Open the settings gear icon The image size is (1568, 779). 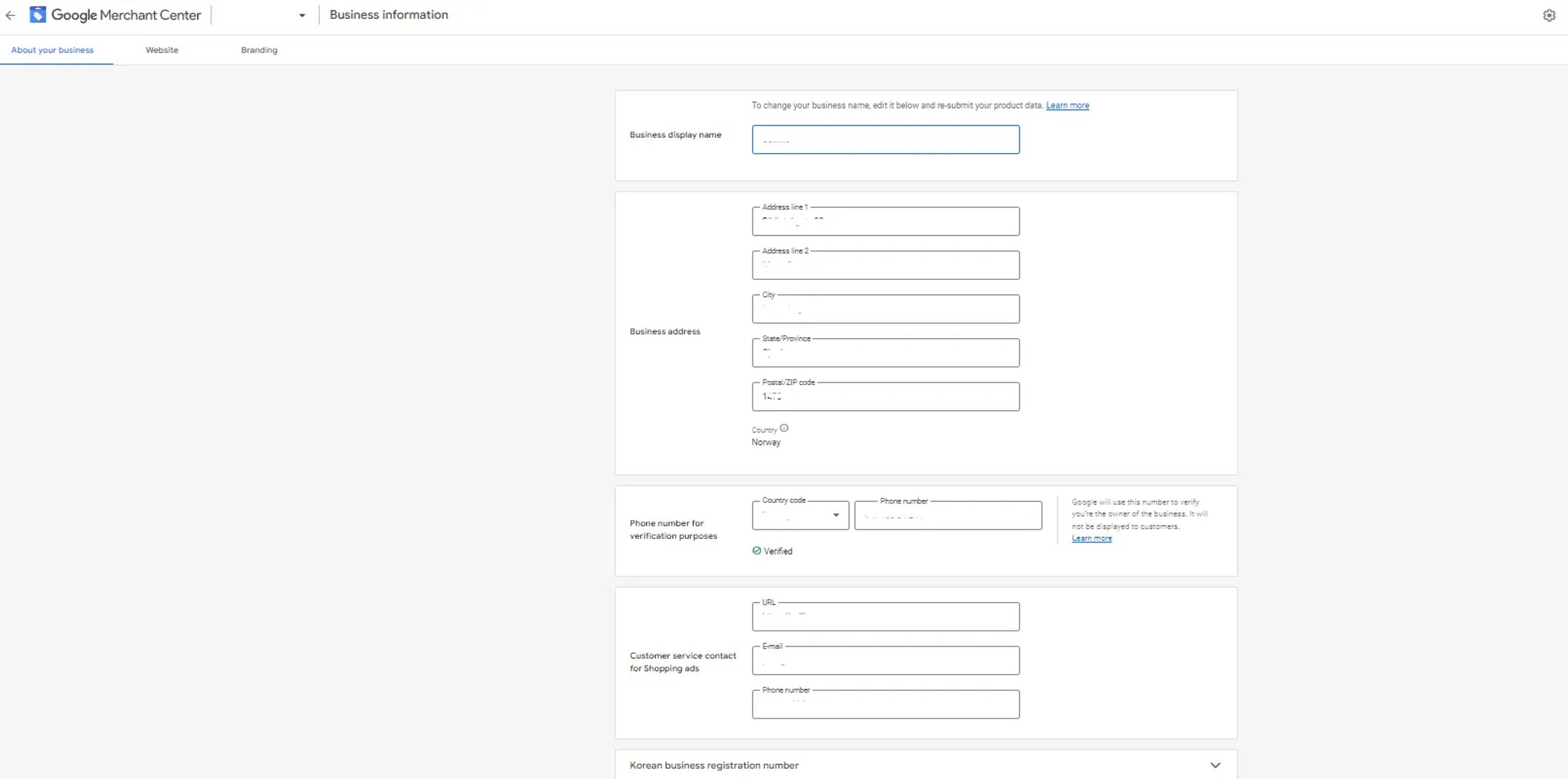click(1549, 16)
